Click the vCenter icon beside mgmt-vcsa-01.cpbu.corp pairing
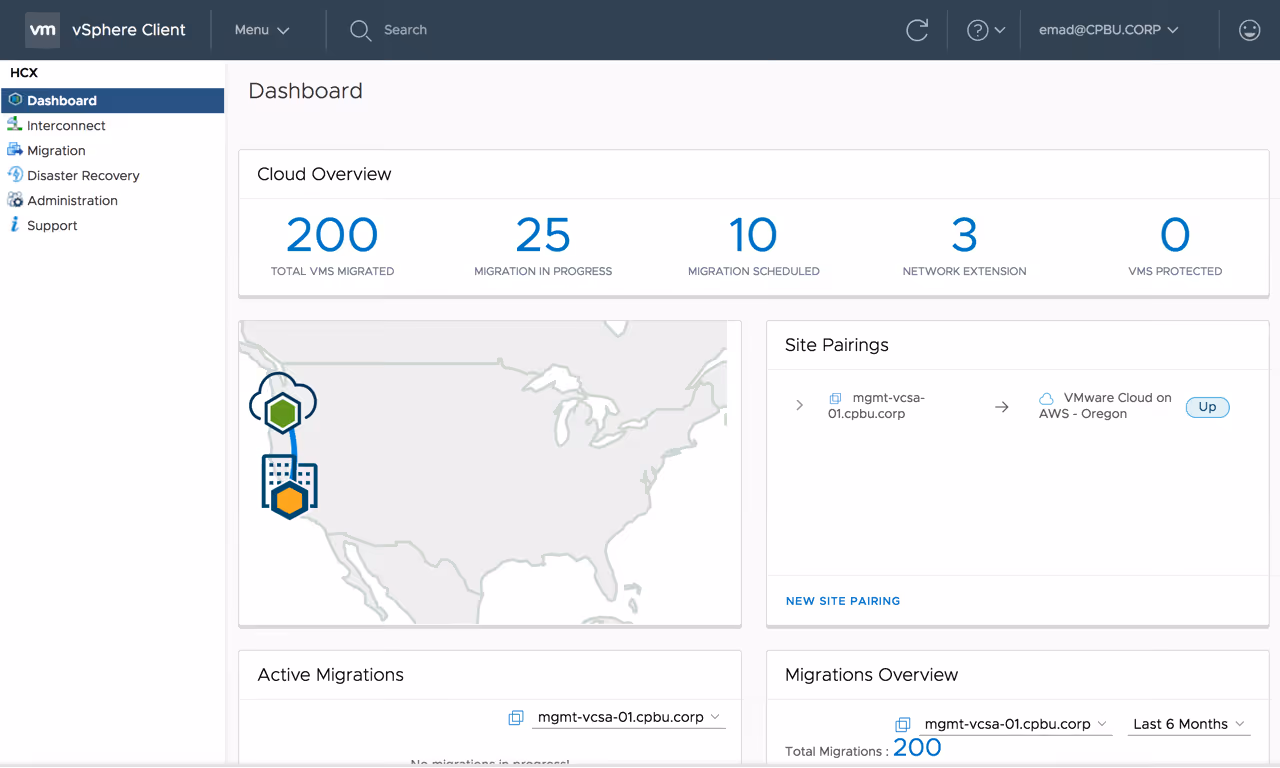Screen dimensions: 1280x768 tap(835, 398)
